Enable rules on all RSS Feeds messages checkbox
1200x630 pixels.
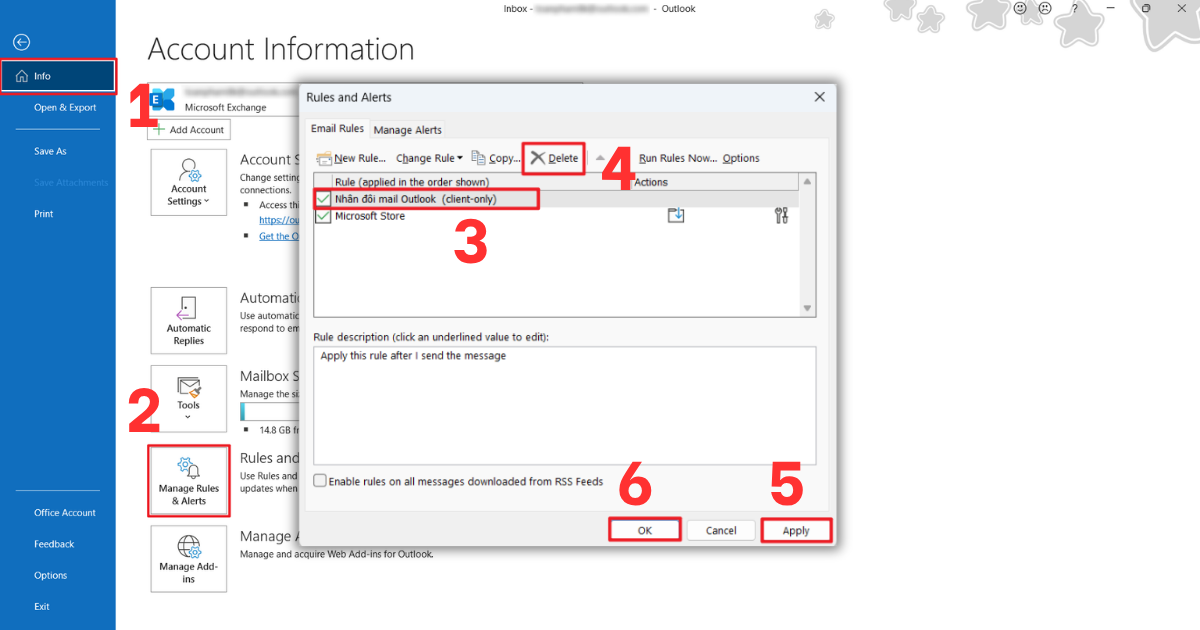[320, 481]
